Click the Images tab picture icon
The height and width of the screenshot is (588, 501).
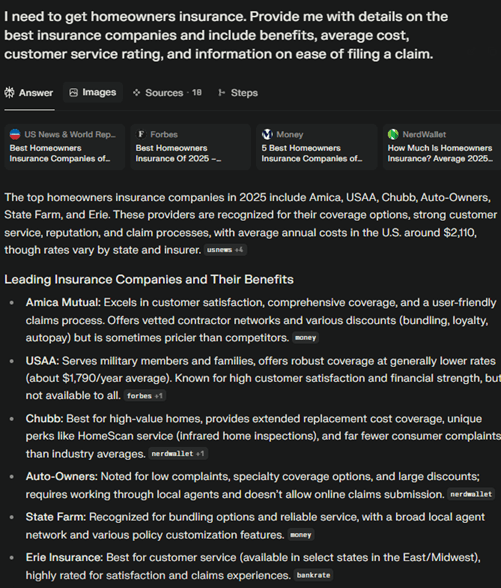tap(74, 92)
